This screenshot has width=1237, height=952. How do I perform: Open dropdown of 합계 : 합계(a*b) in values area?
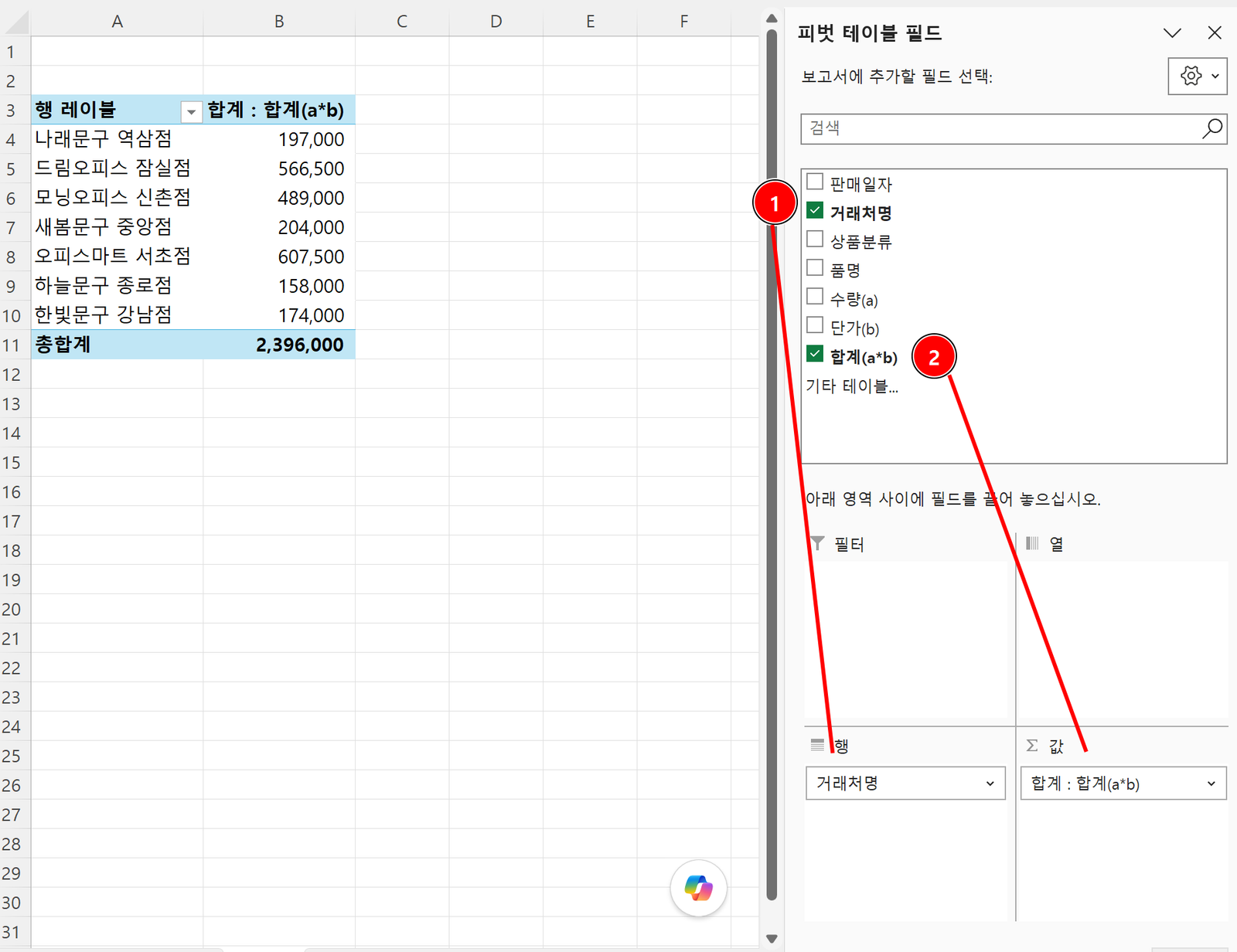pyautogui.click(x=1211, y=784)
